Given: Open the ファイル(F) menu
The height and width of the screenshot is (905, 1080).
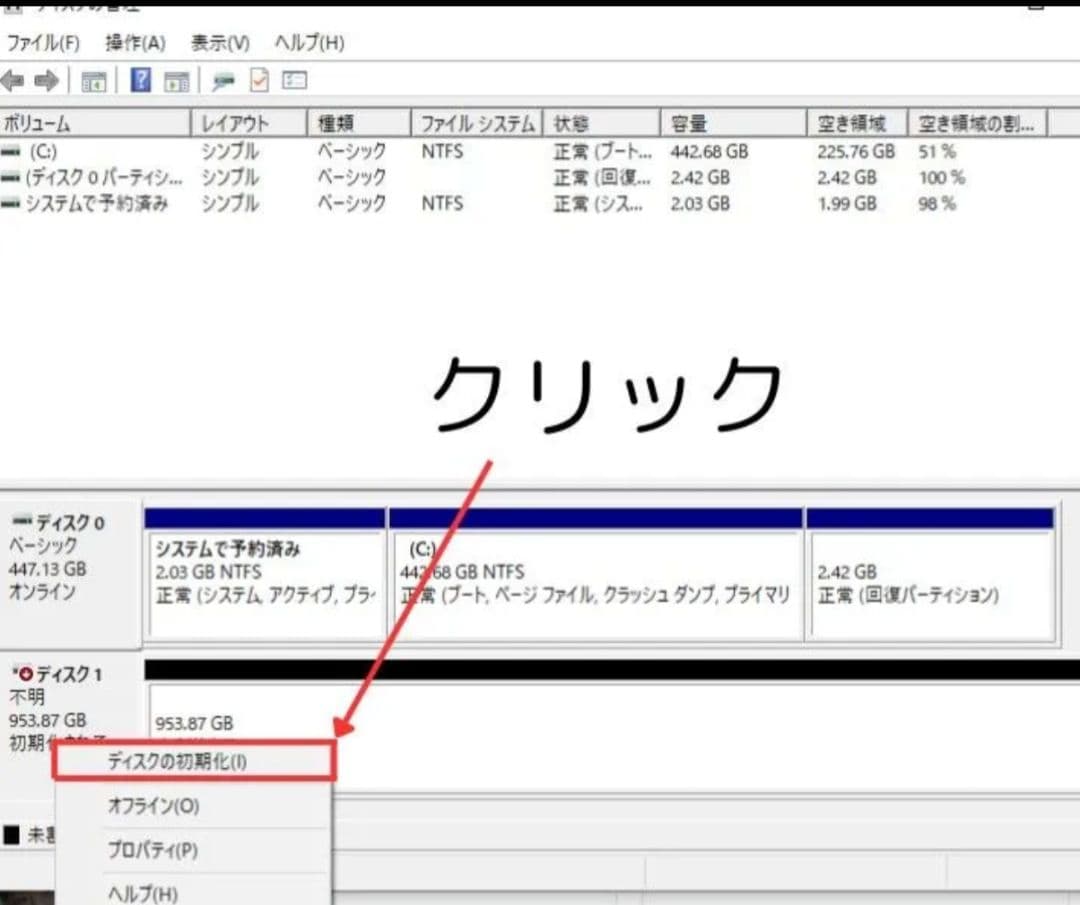Looking at the screenshot, I should [43, 43].
